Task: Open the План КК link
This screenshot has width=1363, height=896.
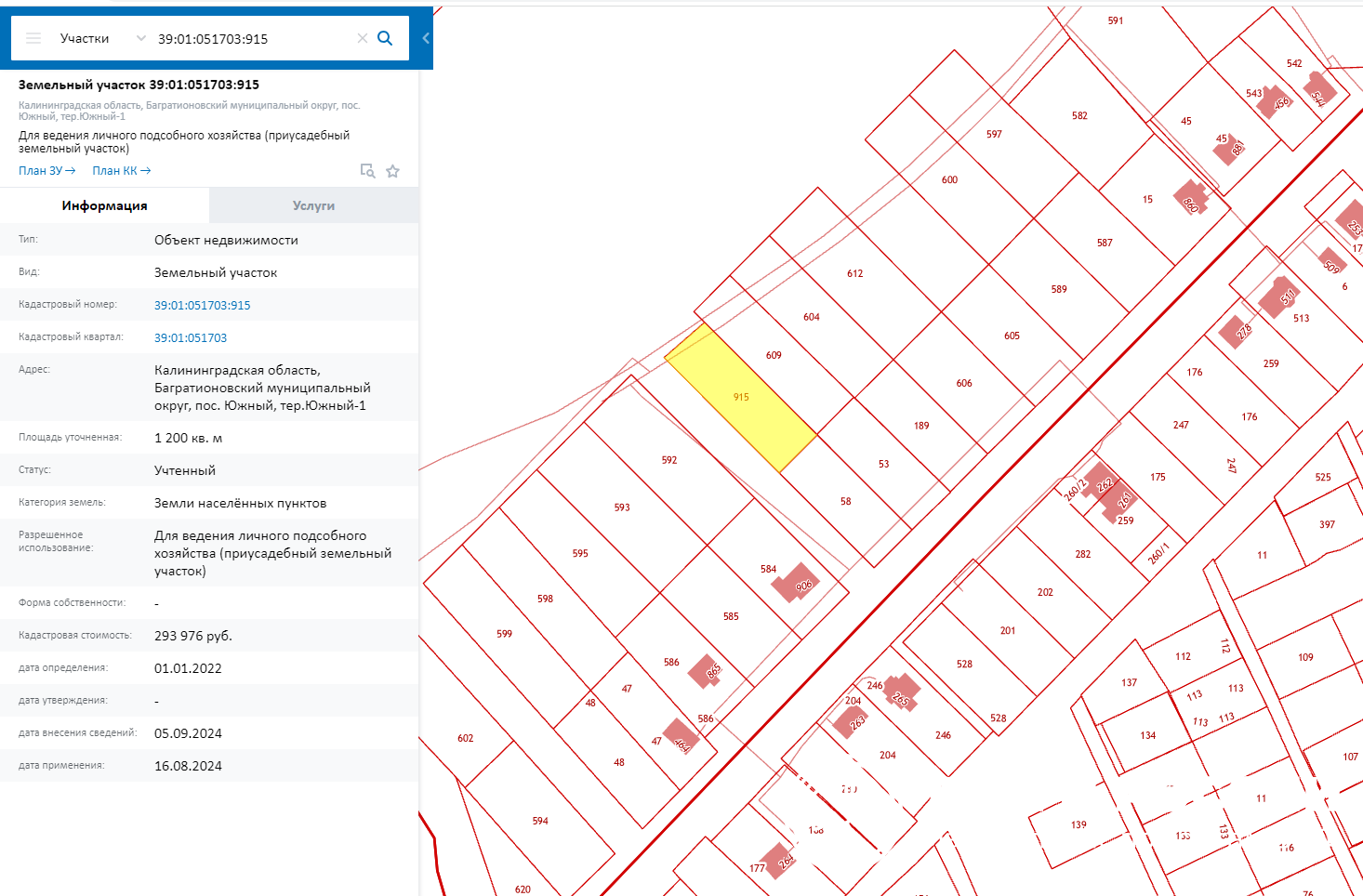Action: pos(121,171)
